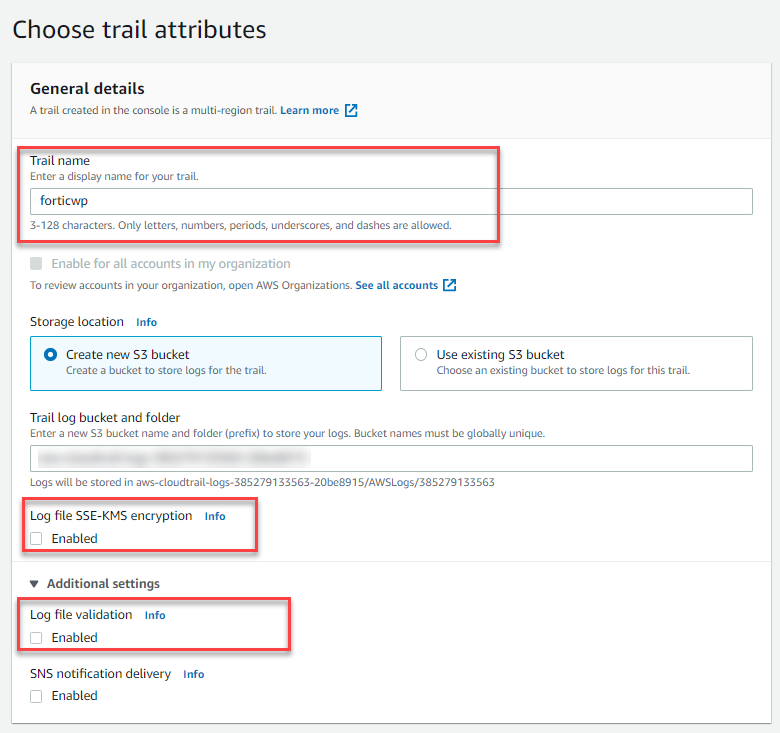Check Enable for all accounts in my organization

click(37, 264)
